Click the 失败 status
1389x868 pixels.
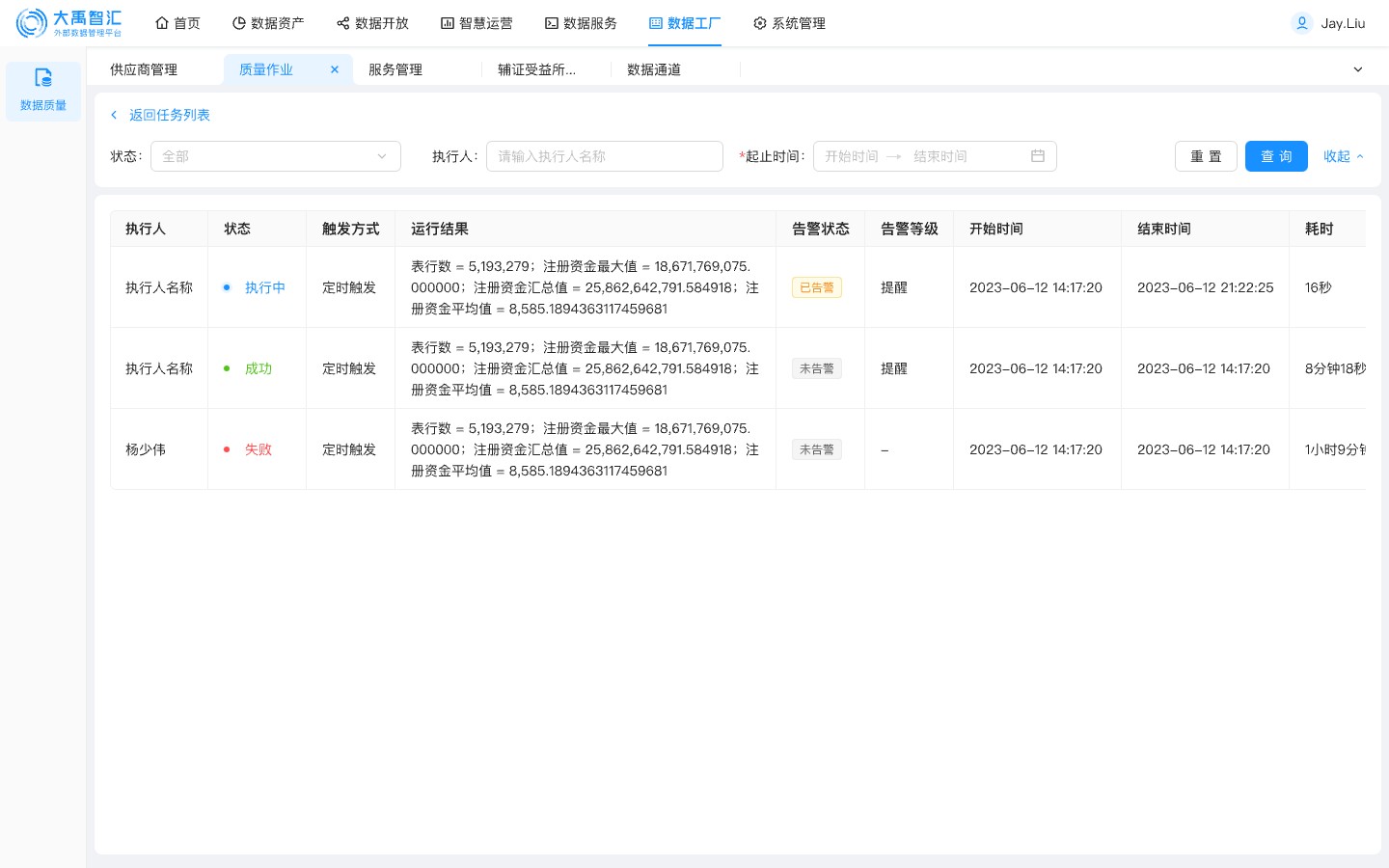click(x=259, y=449)
